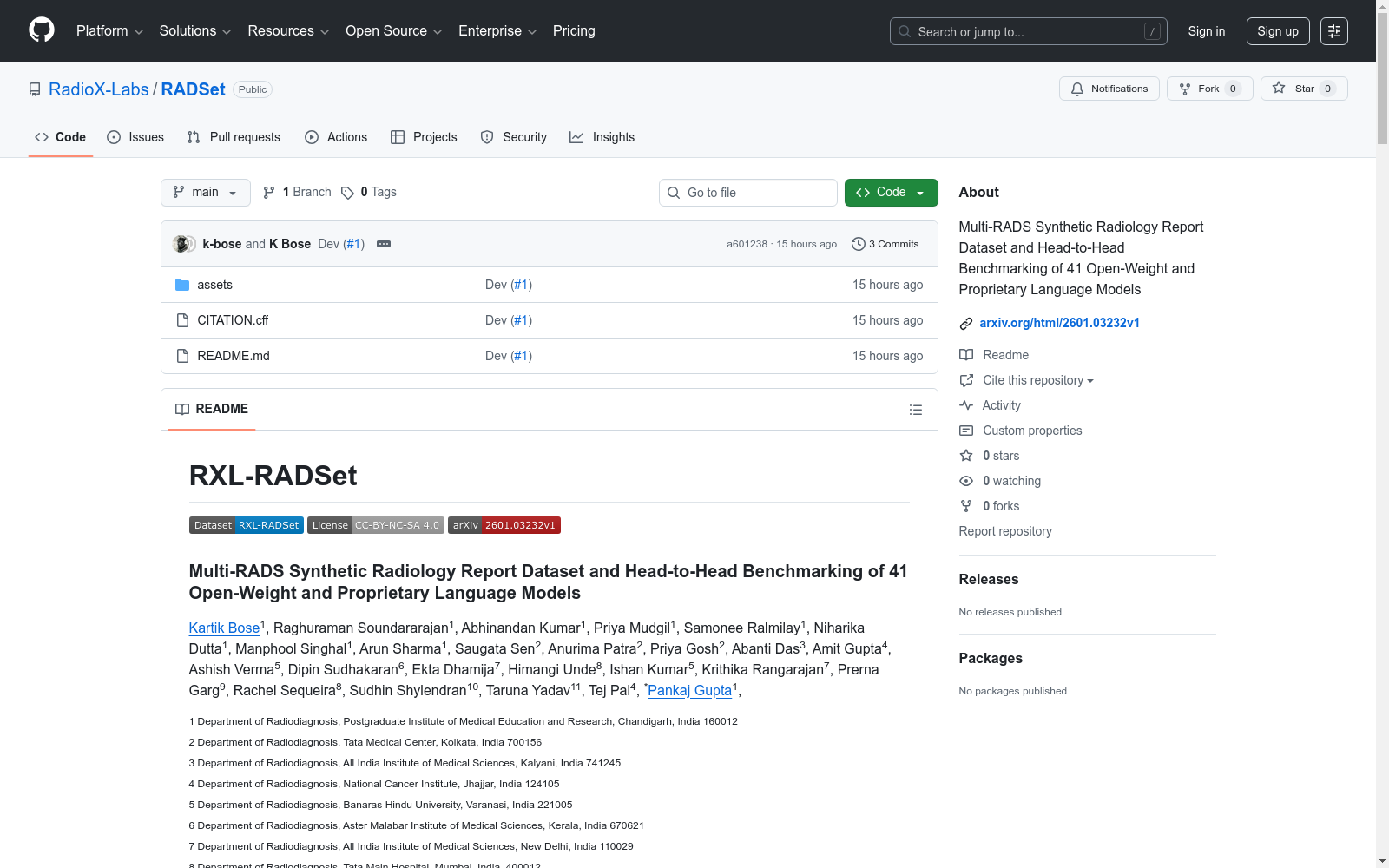
Task: Expand the Enterprise menu
Action: [497, 31]
